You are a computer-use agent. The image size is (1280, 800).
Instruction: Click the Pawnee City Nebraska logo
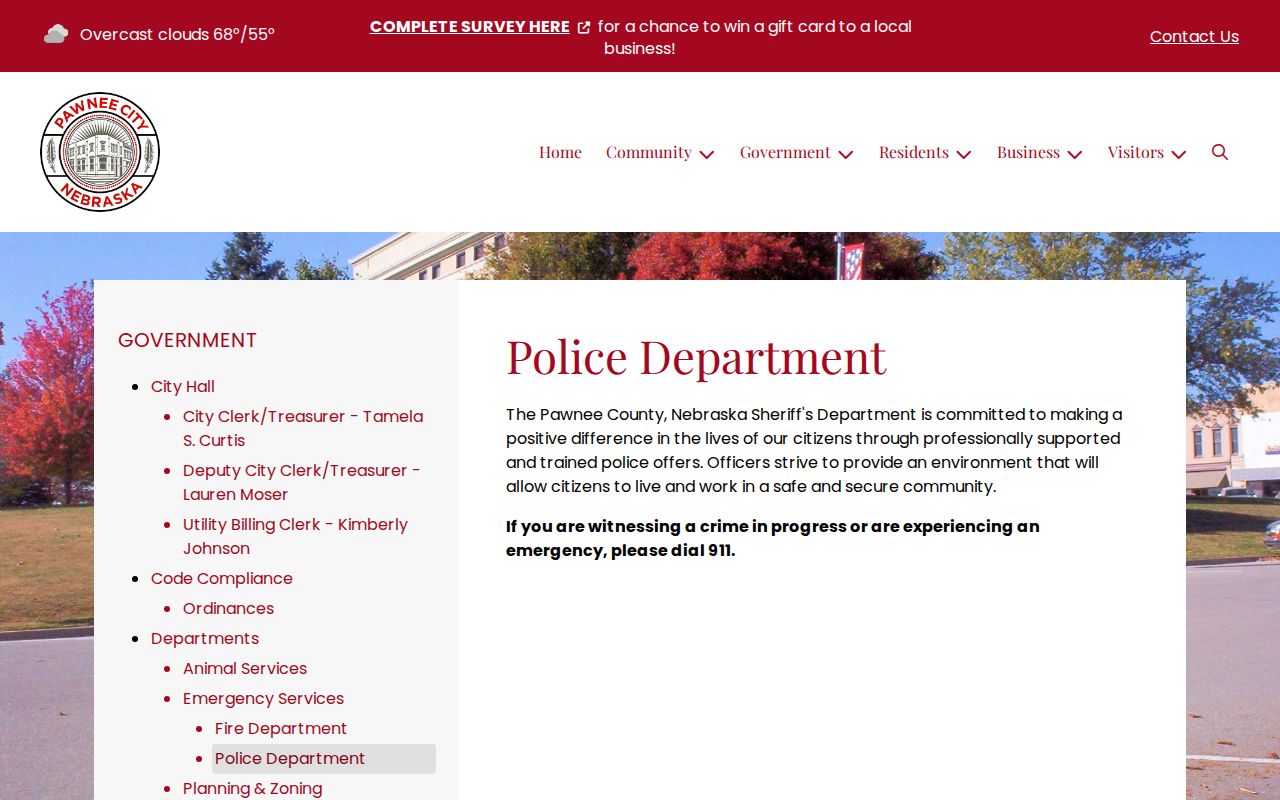[100, 152]
